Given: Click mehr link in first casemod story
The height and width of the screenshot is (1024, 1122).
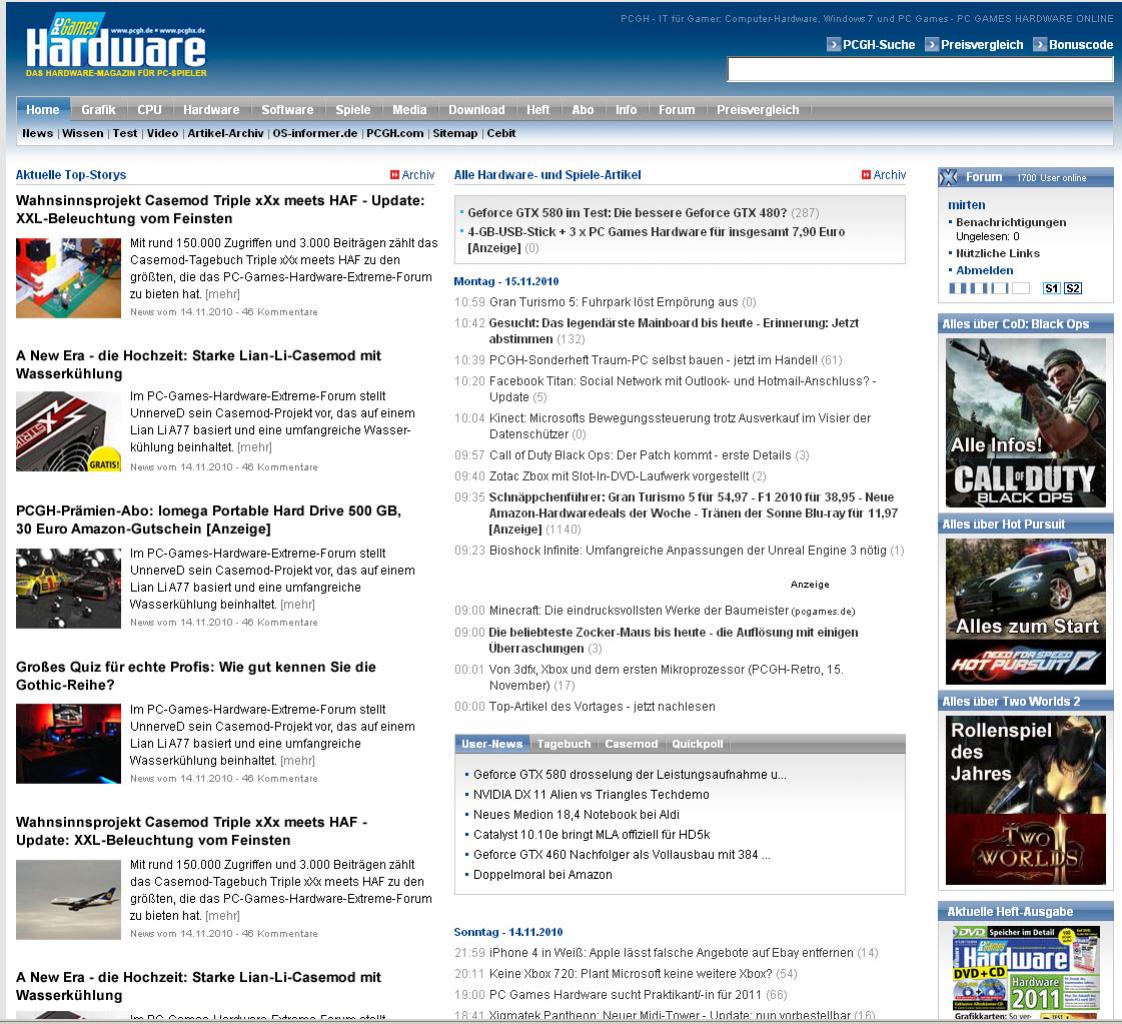Looking at the screenshot, I should 222,294.
